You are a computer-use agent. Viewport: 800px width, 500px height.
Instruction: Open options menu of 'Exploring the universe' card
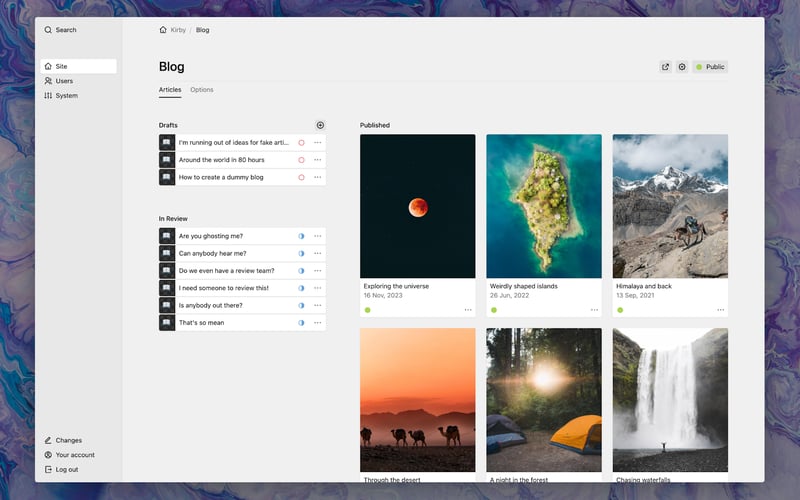[468, 310]
